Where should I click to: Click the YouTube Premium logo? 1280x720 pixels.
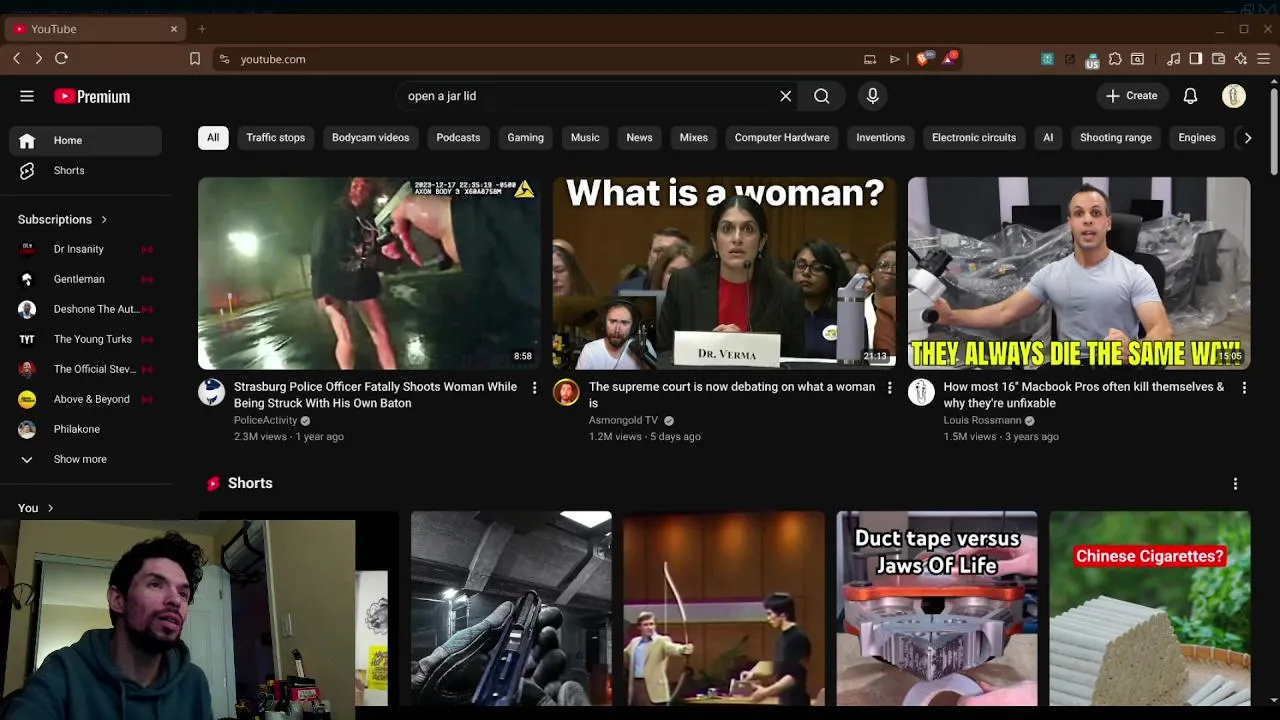pyautogui.click(x=92, y=96)
